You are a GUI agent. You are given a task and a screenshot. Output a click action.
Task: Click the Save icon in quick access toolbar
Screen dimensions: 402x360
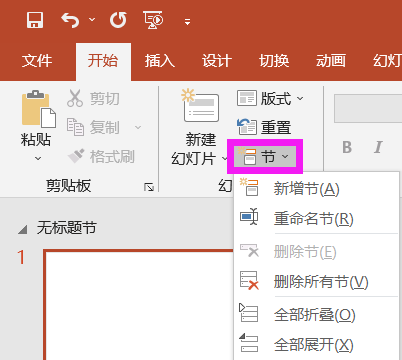35,20
